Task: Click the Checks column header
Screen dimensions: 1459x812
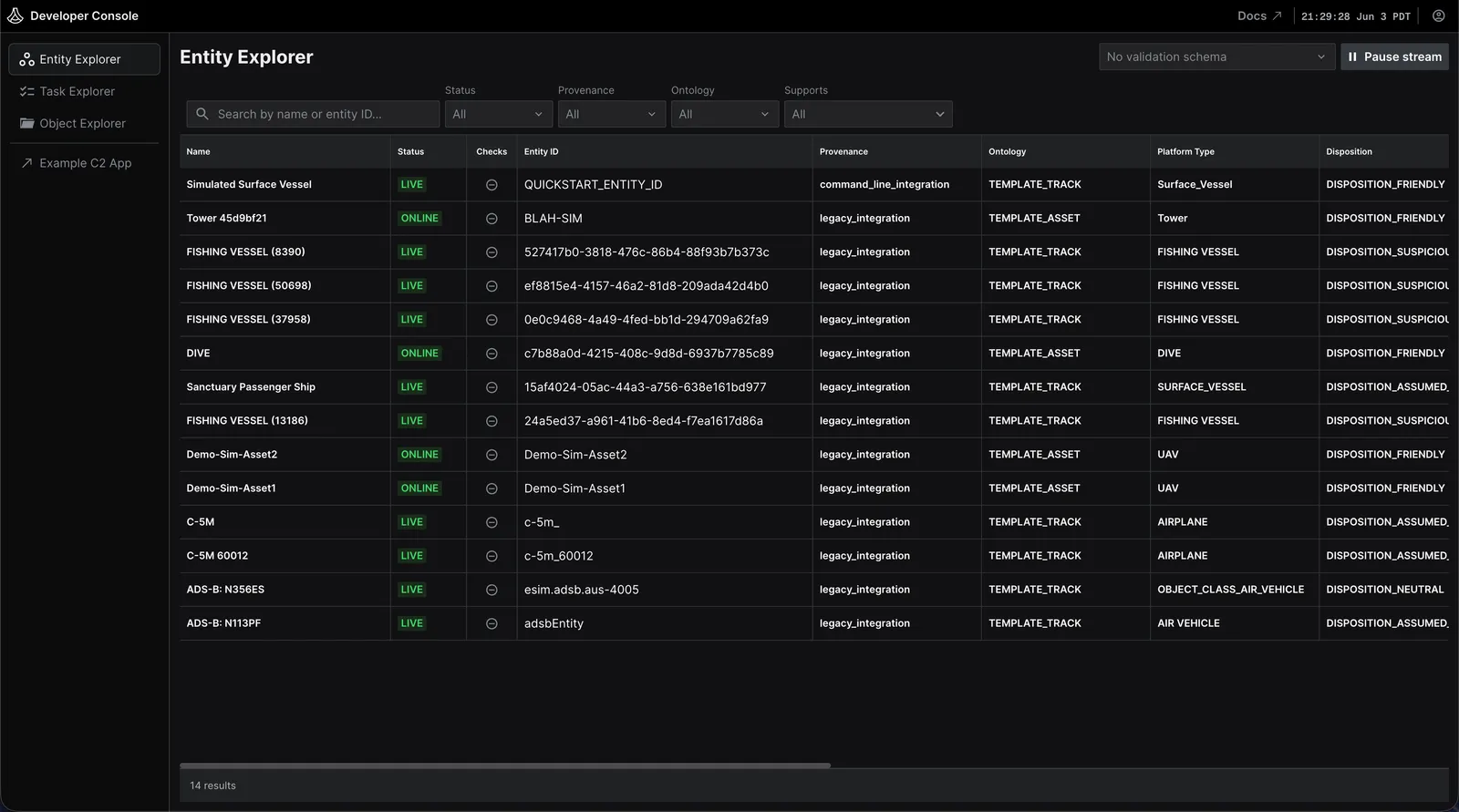Action: [x=492, y=151]
